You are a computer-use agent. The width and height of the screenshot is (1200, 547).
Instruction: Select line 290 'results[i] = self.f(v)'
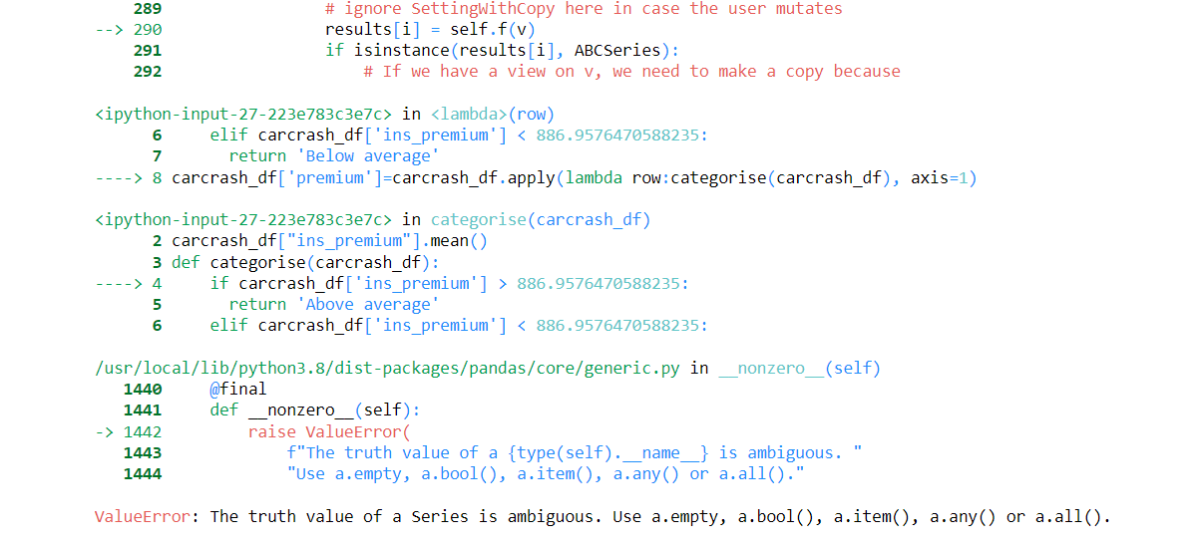pyautogui.click(x=430, y=29)
